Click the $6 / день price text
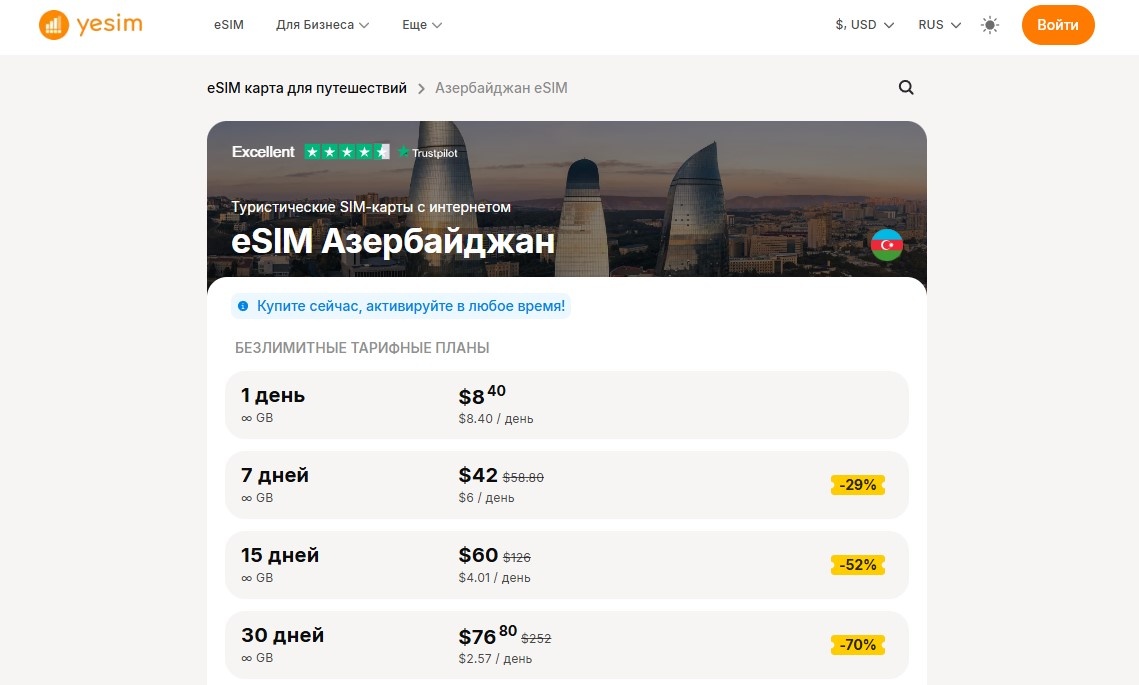Viewport: 1139px width, 685px height. point(486,498)
